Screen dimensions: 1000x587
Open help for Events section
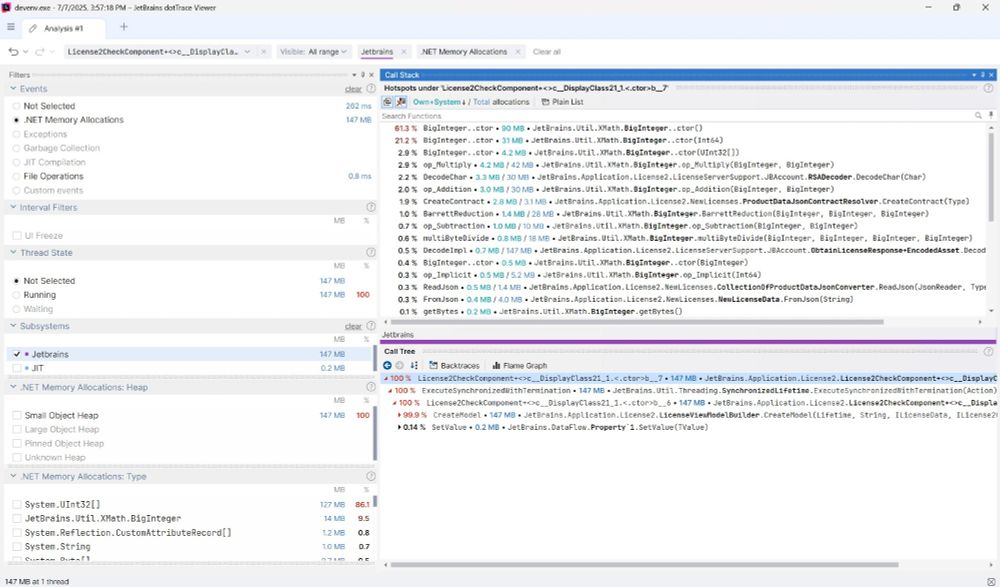pyautogui.click(x=369, y=89)
